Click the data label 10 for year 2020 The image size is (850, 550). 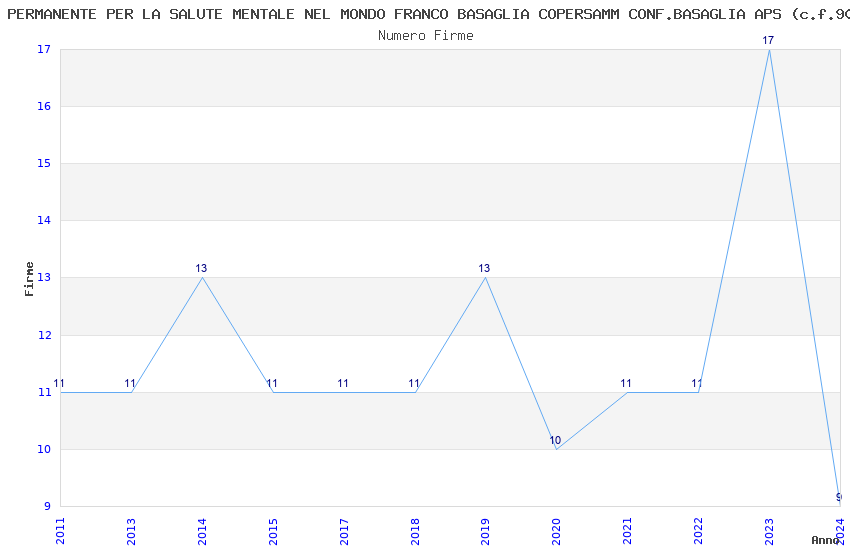click(555, 440)
